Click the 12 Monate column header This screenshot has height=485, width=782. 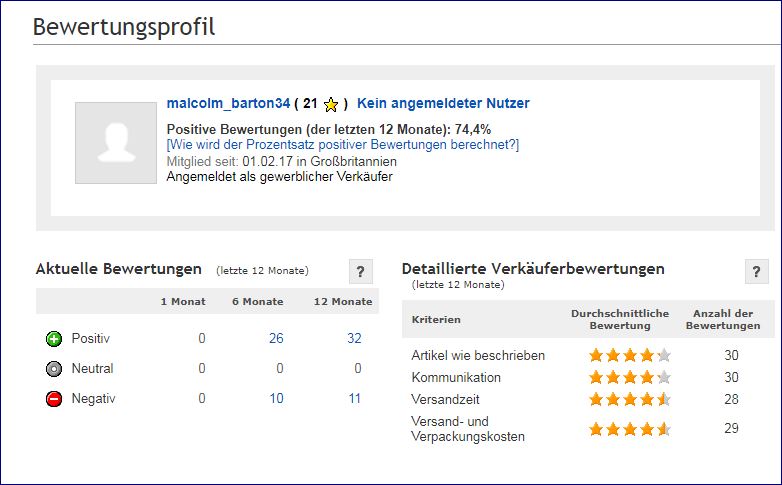343,301
